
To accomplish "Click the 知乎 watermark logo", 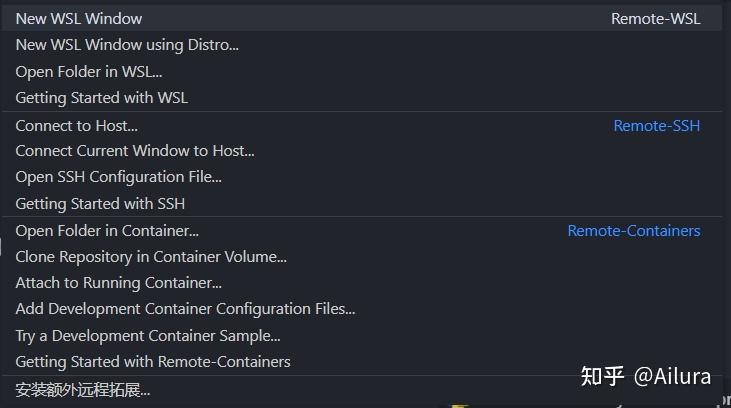I will point(602,377).
